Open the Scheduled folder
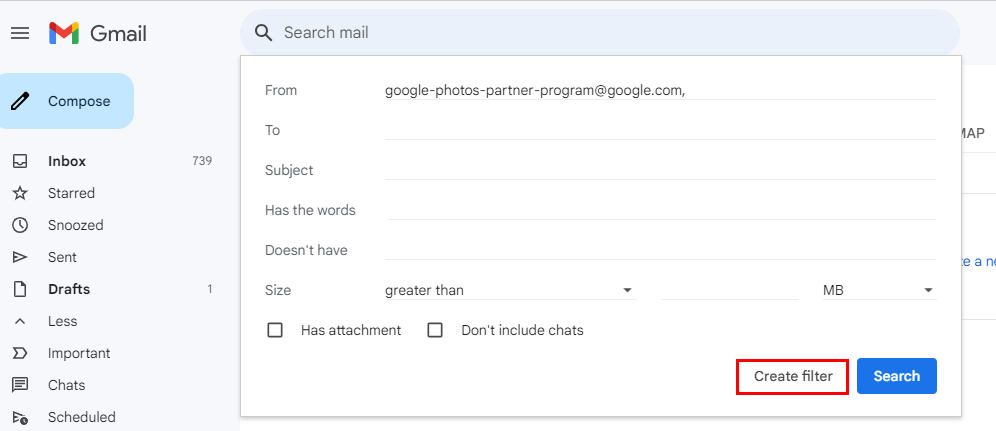Viewport: 996px width, 431px height. [81, 417]
